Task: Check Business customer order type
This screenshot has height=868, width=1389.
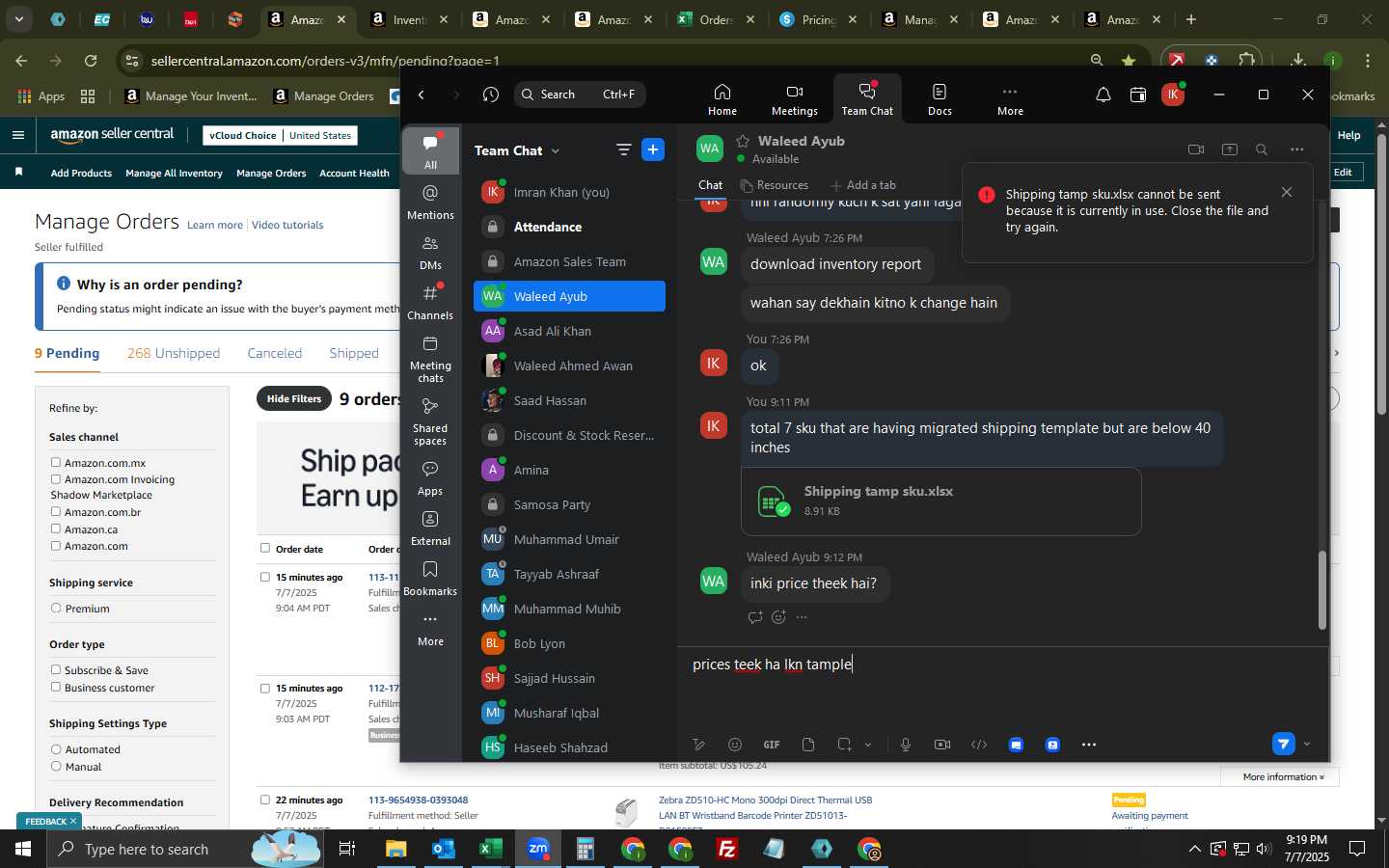Action: (x=56, y=688)
